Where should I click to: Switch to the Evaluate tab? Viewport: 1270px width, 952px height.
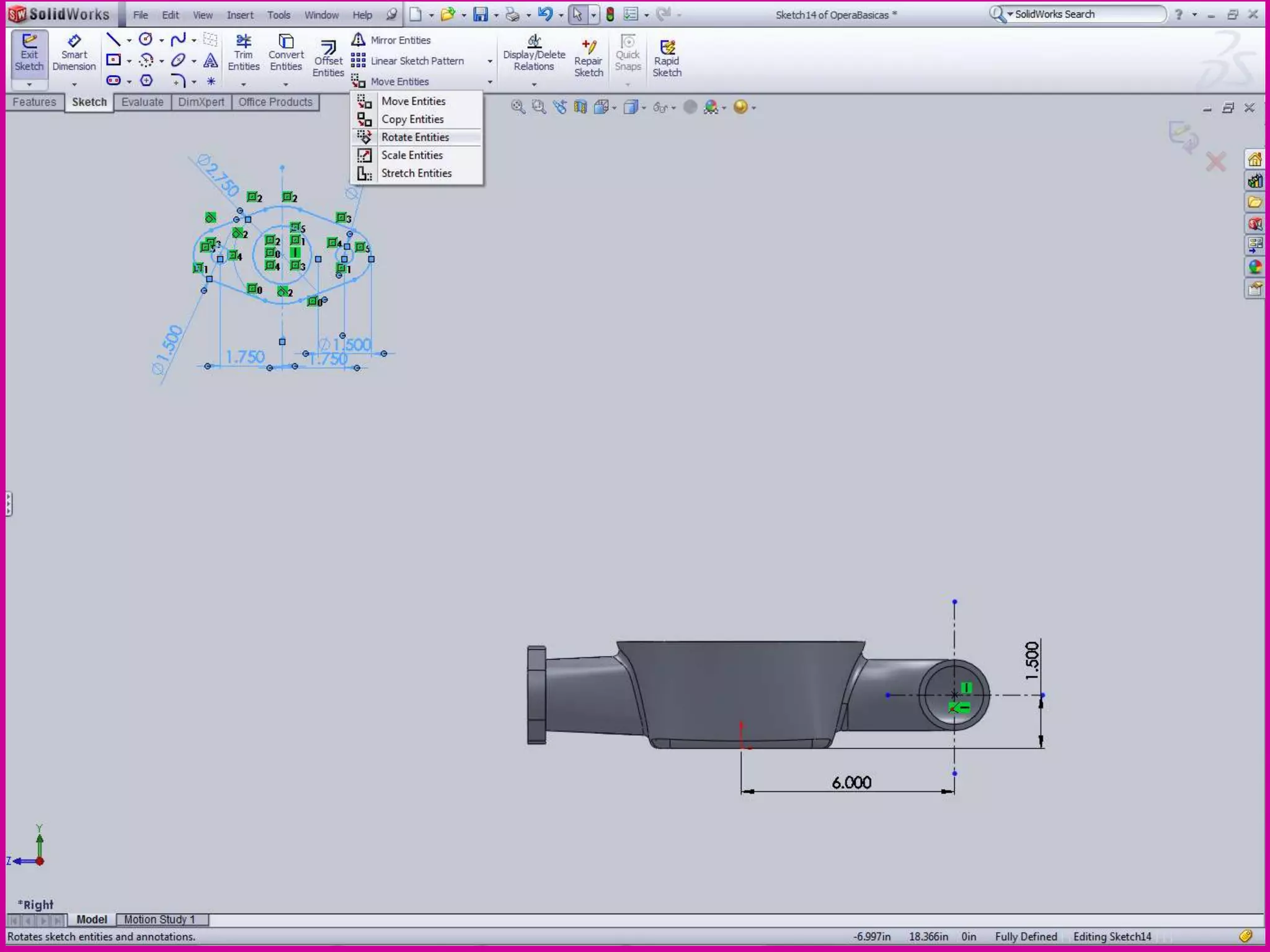(x=142, y=102)
